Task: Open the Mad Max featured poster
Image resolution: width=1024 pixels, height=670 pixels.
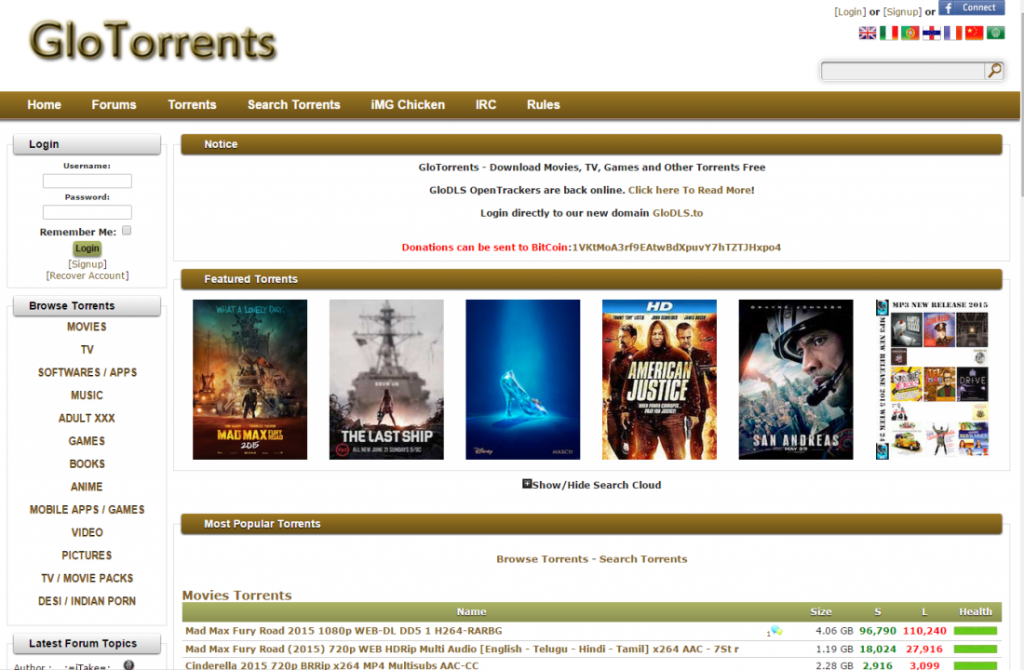Action: [x=250, y=379]
